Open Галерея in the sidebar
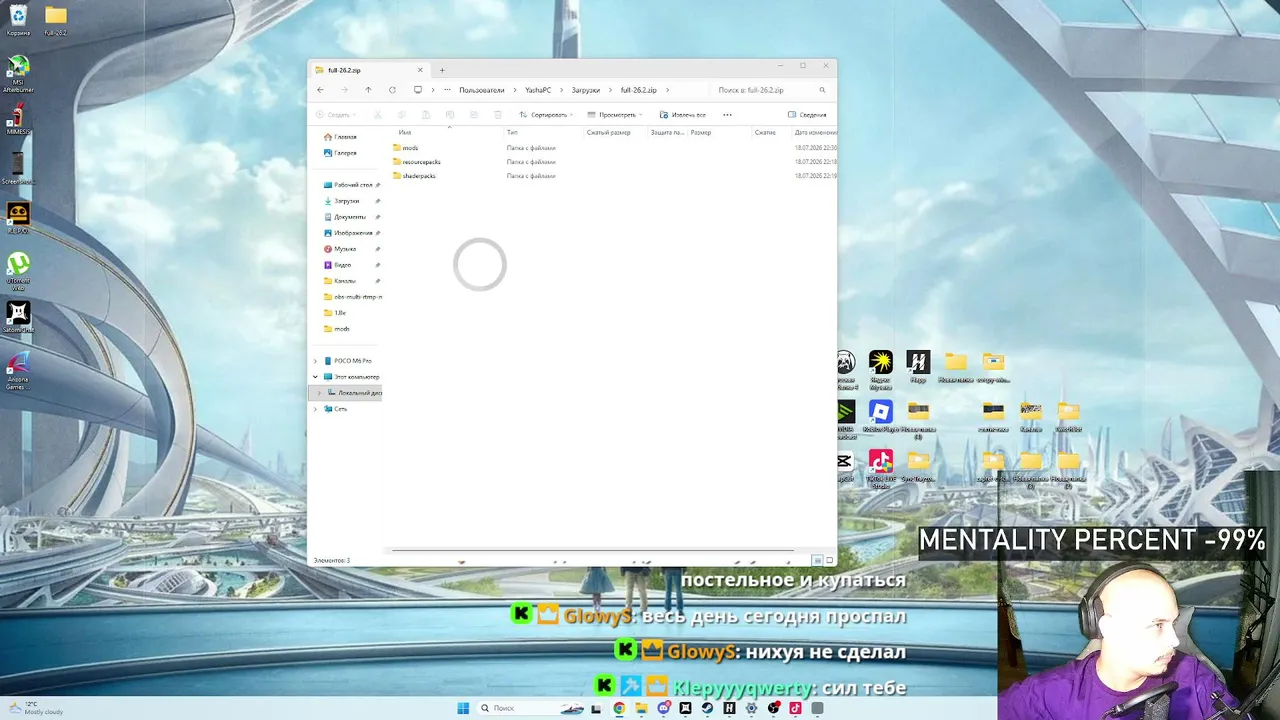Viewport: 1280px width, 720px height. click(x=340, y=153)
